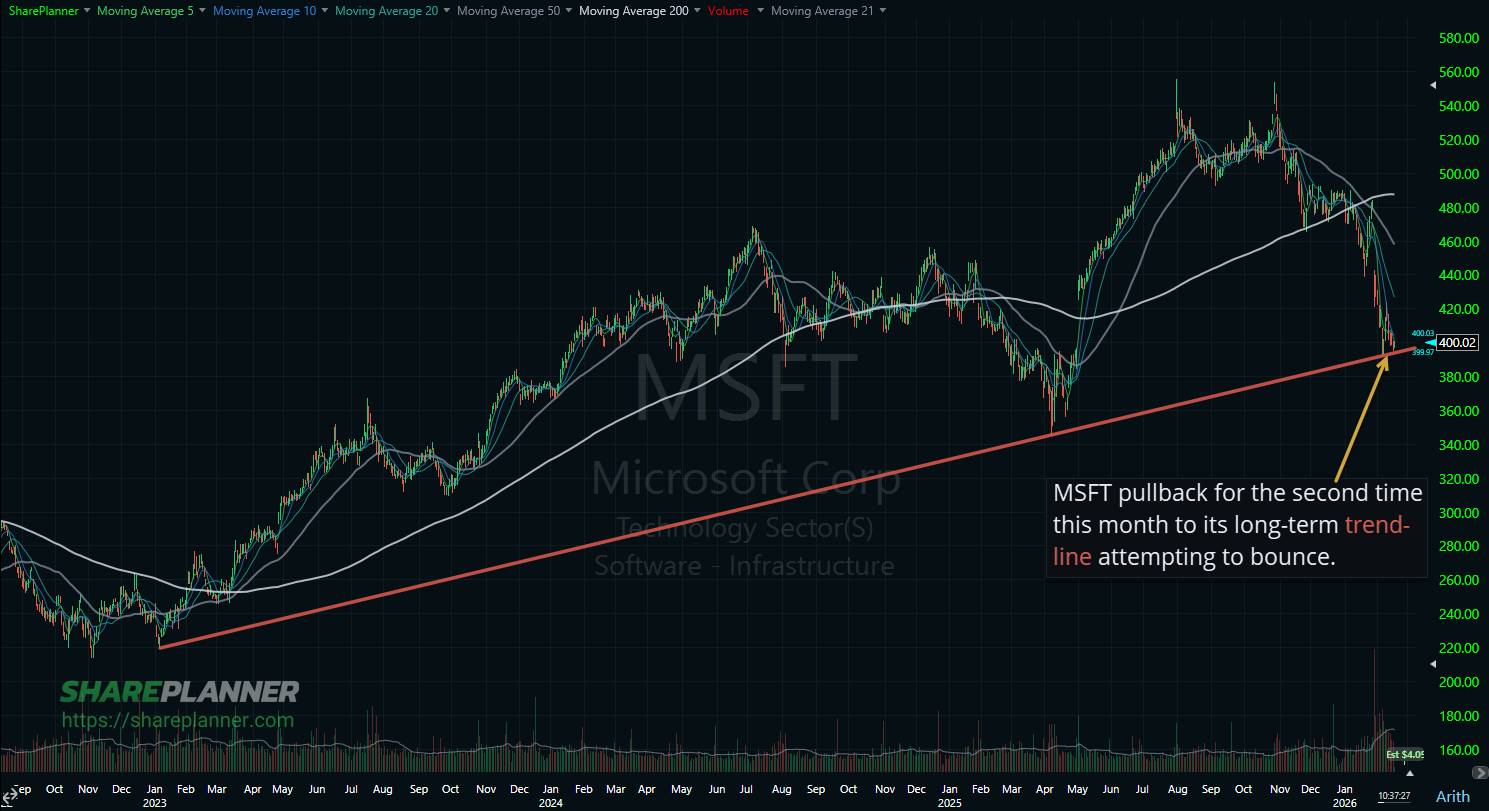Toggle the Volume indicator visibility
Viewport: 1489px width, 811px height.
728,11
